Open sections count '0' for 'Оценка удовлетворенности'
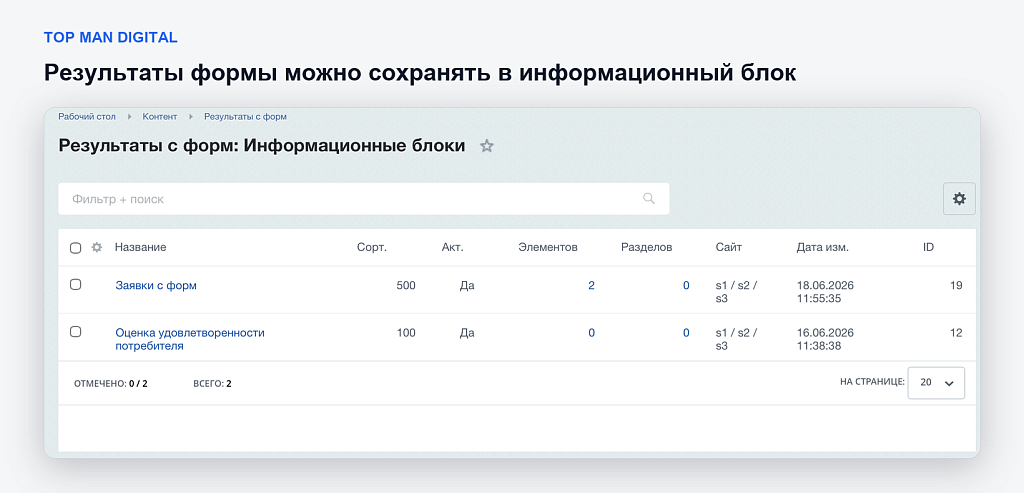The width and height of the screenshot is (1024, 493). (686, 332)
